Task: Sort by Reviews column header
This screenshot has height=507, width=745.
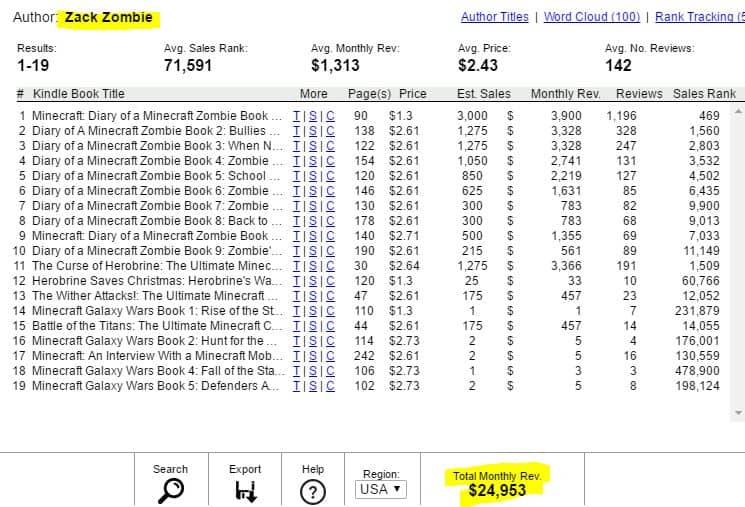Action: point(639,94)
